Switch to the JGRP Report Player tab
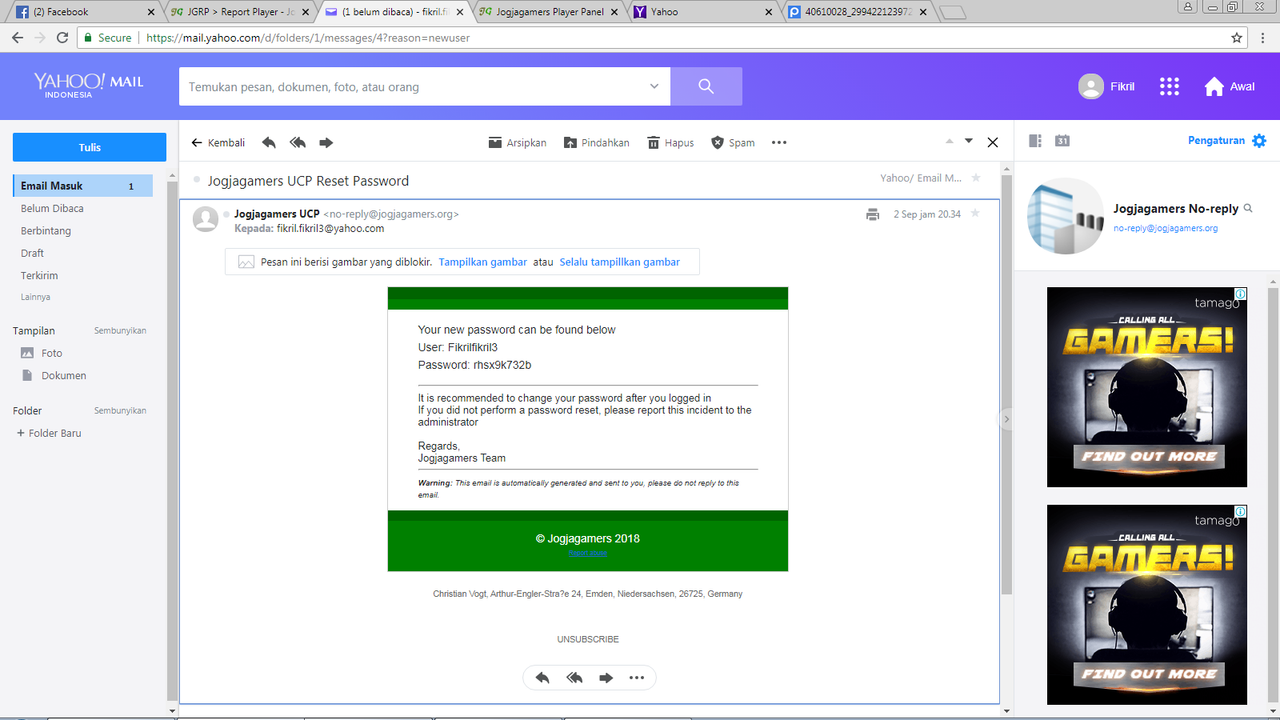This screenshot has height=720, width=1280. (242, 12)
